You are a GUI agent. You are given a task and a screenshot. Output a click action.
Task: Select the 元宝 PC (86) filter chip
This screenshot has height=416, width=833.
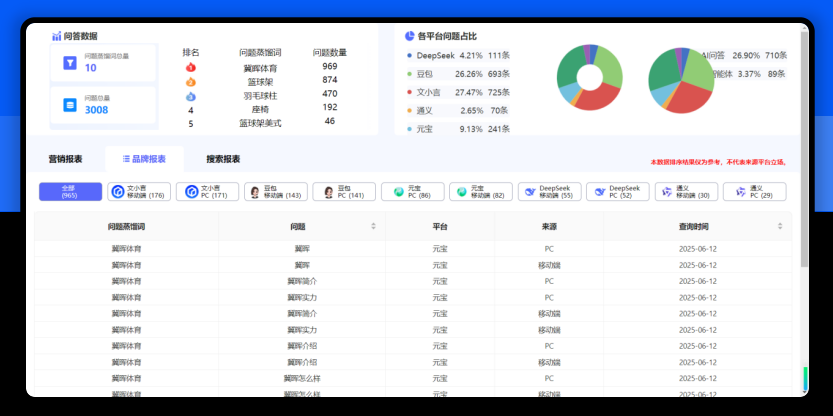click(x=412, y=192)
